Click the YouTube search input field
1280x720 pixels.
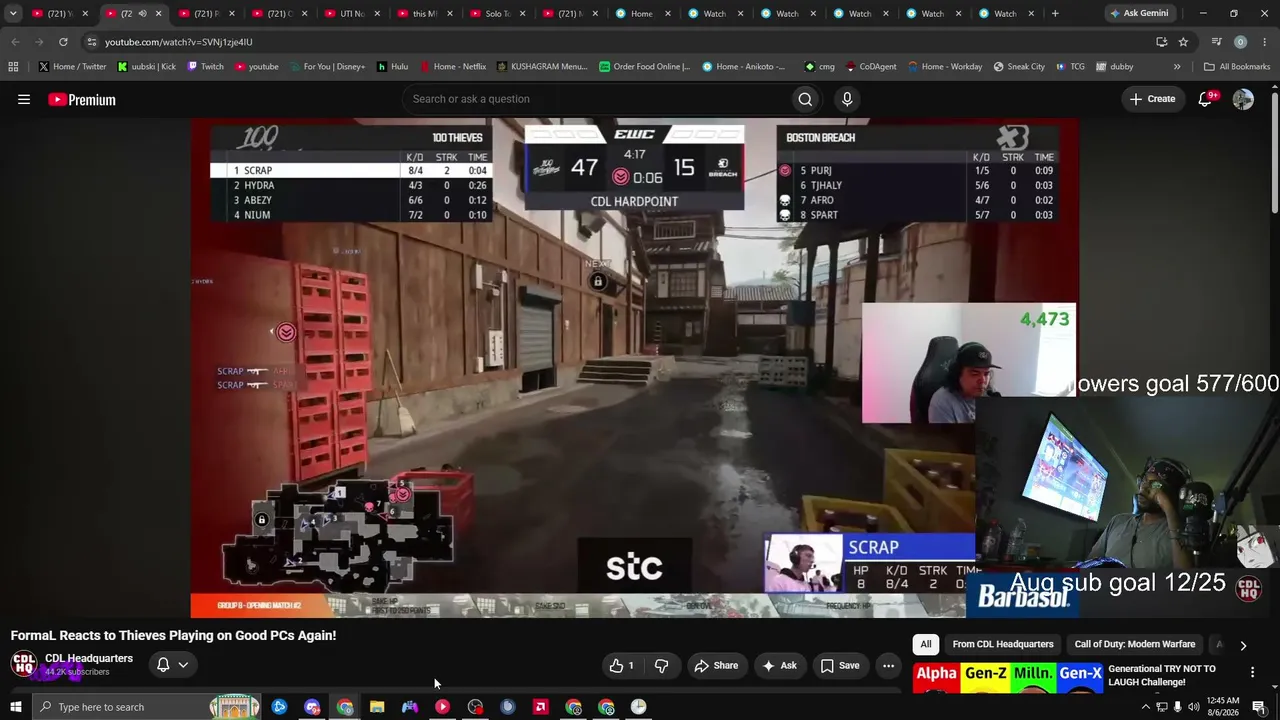(595, 99)
